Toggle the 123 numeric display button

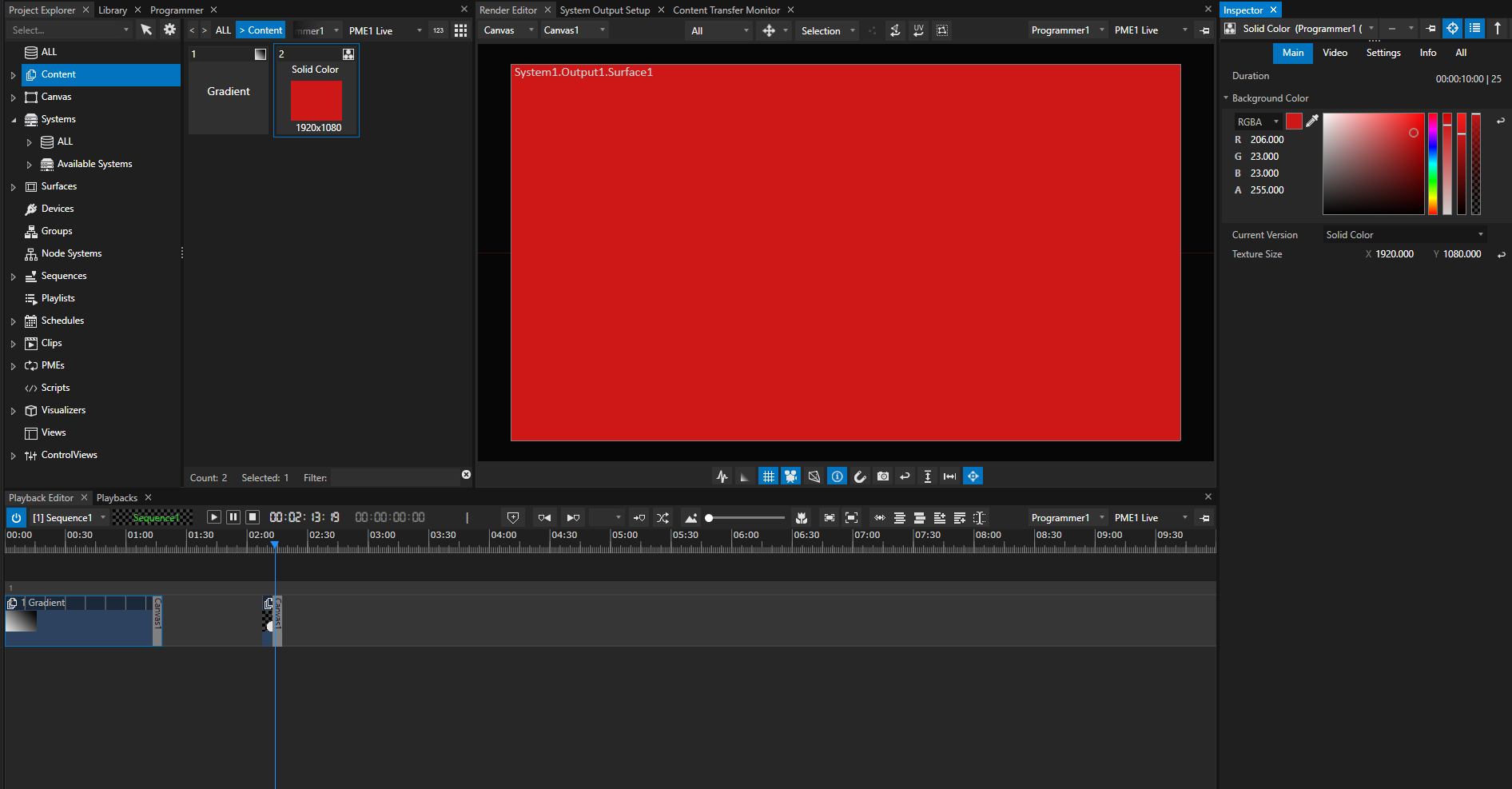point(438,30)
